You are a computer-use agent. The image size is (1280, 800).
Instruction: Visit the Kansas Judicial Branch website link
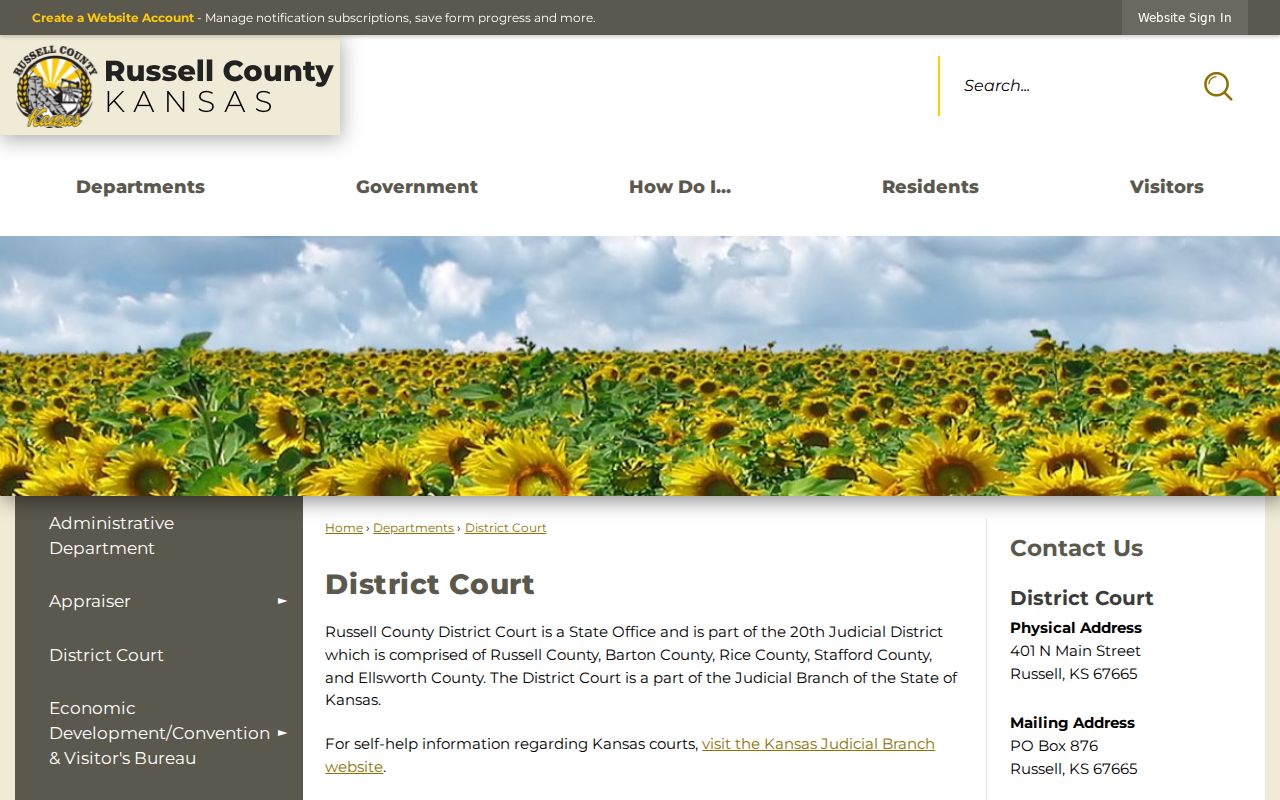pos(630,755)
